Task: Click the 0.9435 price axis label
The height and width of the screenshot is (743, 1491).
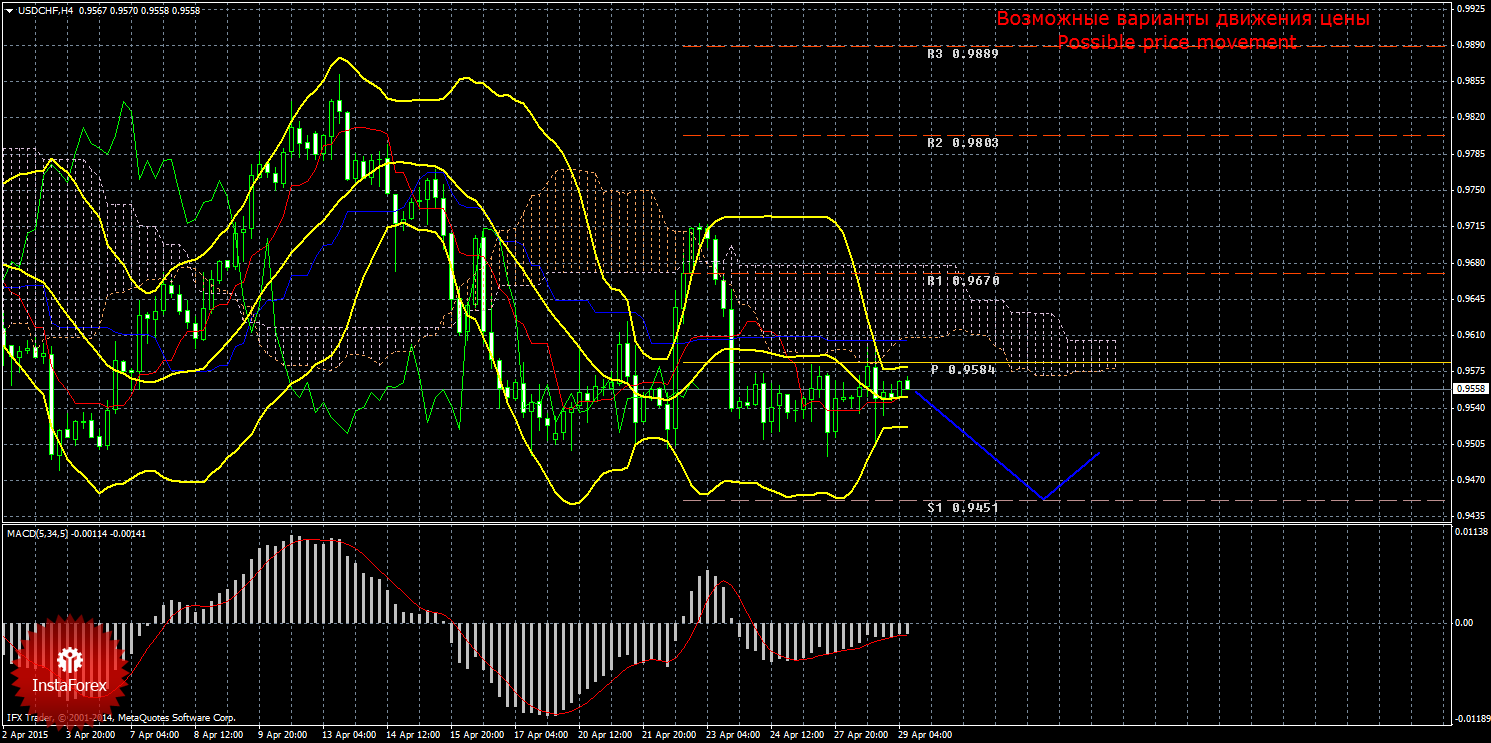Action: click(x=1470, y=516)
